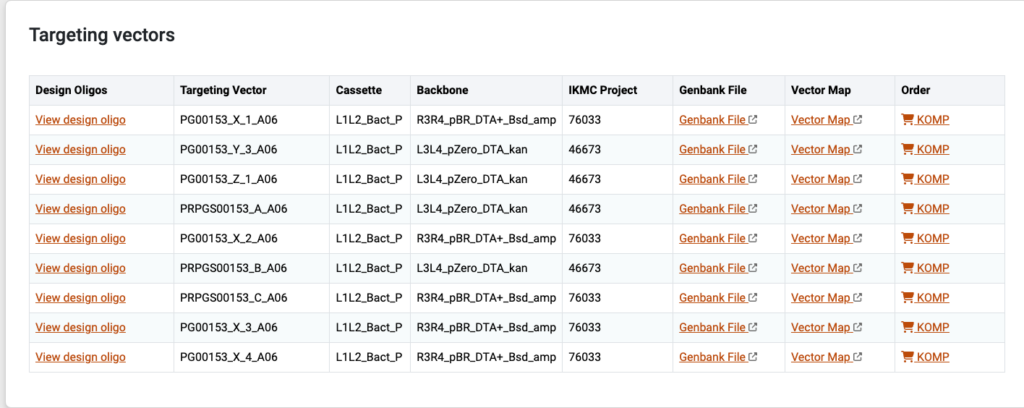Click external-link icon beside PG00153_X_3_A06 Genbank File
The height and width of the screenshot is (408, 1024).
(x=753, y=328)
